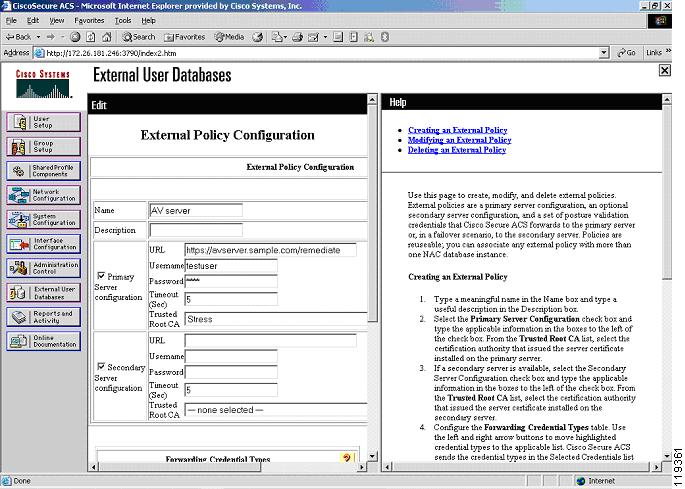Viewport: 685px width, 489px height.
Task: Click the Internet zone status indicator
Action: [x=595, y=481]
